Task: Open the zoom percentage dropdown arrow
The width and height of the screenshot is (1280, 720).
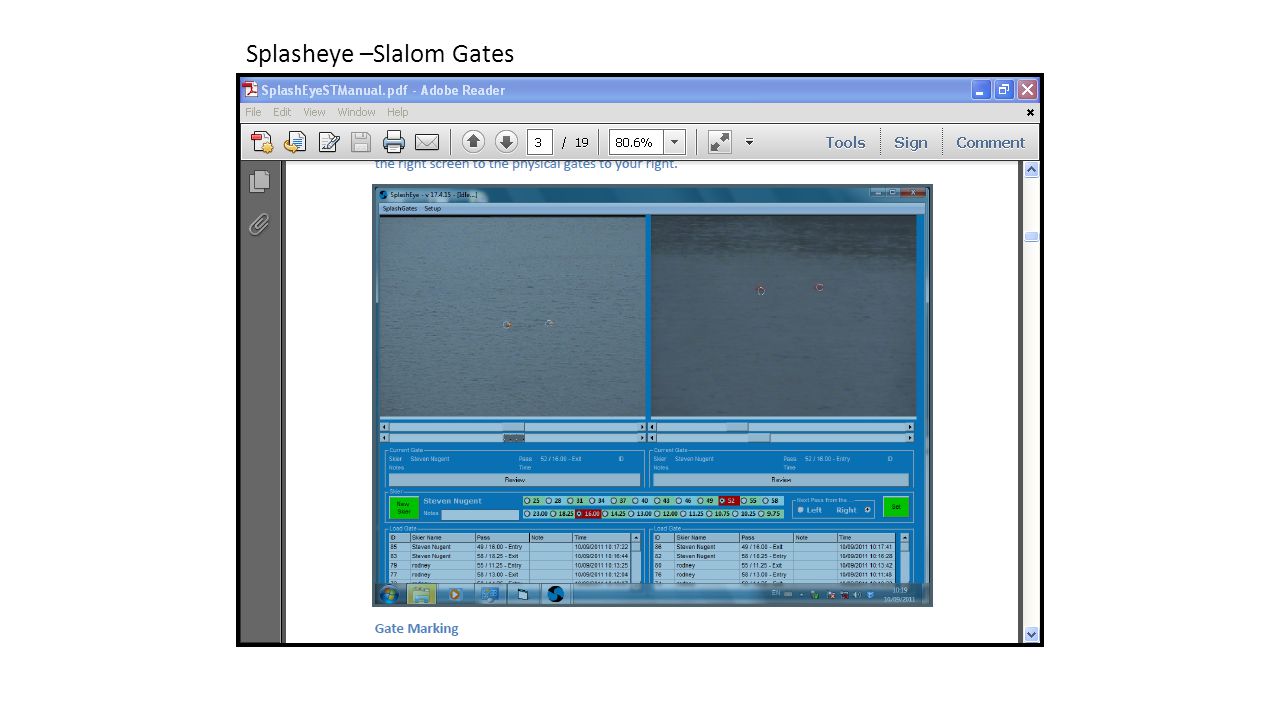Action: 675,142
